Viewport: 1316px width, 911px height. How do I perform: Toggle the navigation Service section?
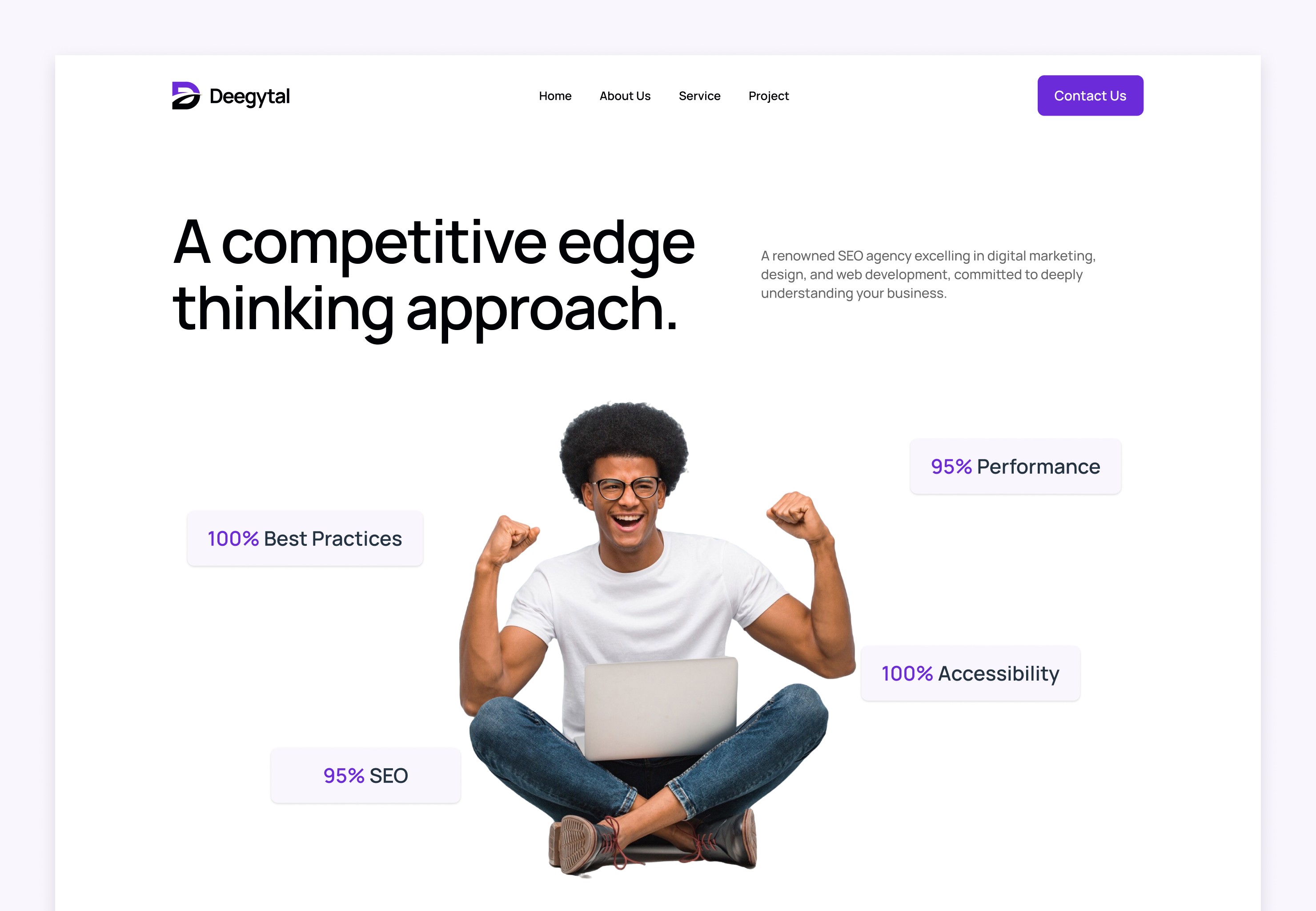(x=700, y=95)
